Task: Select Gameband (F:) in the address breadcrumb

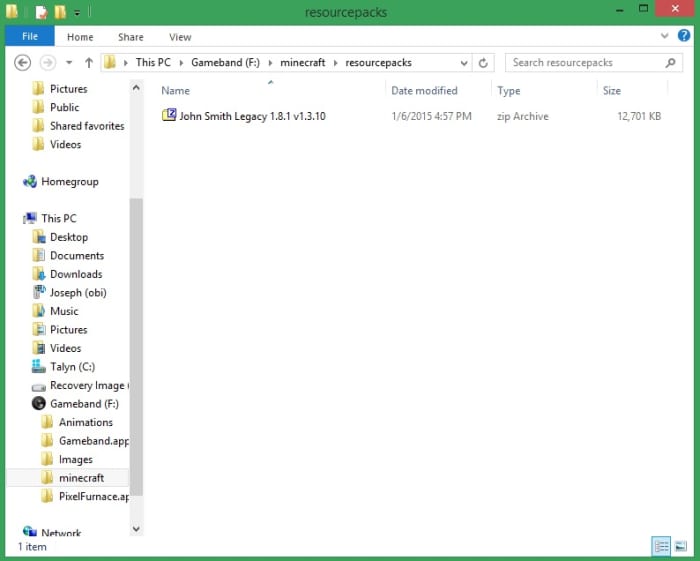Action: tap(225, 62)
